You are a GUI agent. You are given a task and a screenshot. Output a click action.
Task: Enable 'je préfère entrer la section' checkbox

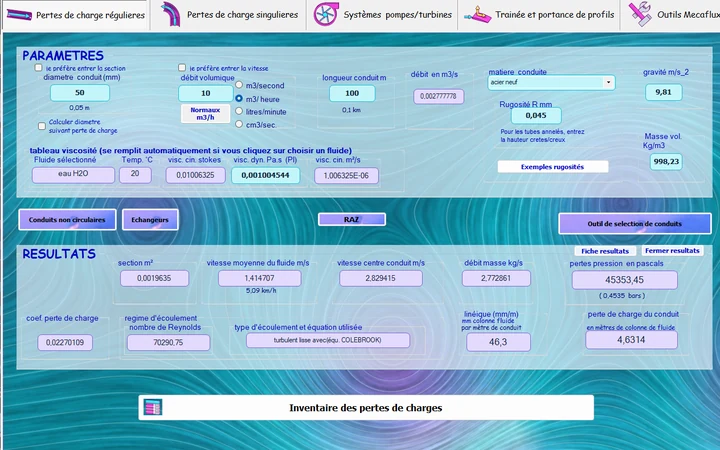(38, 68)
